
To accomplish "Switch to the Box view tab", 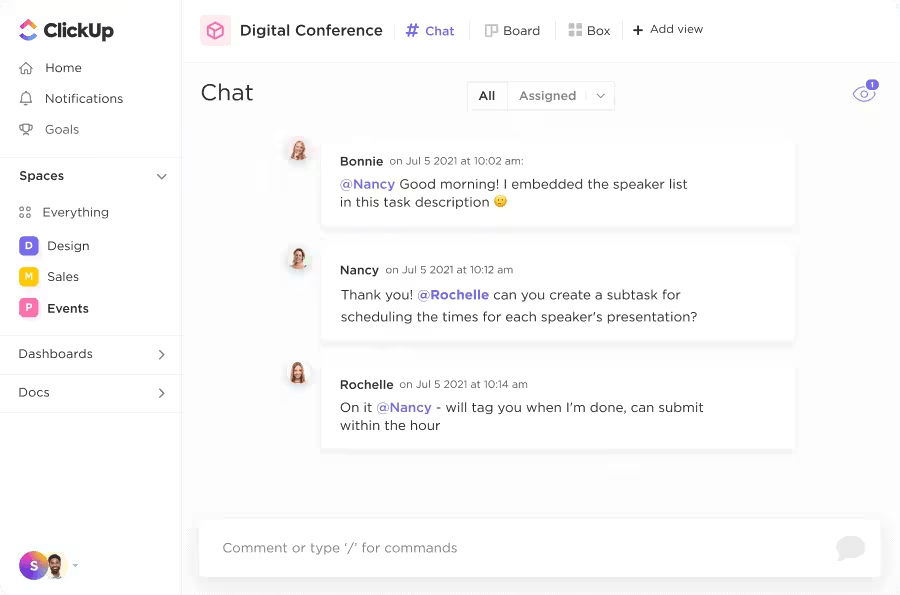I will click(589, 31).
